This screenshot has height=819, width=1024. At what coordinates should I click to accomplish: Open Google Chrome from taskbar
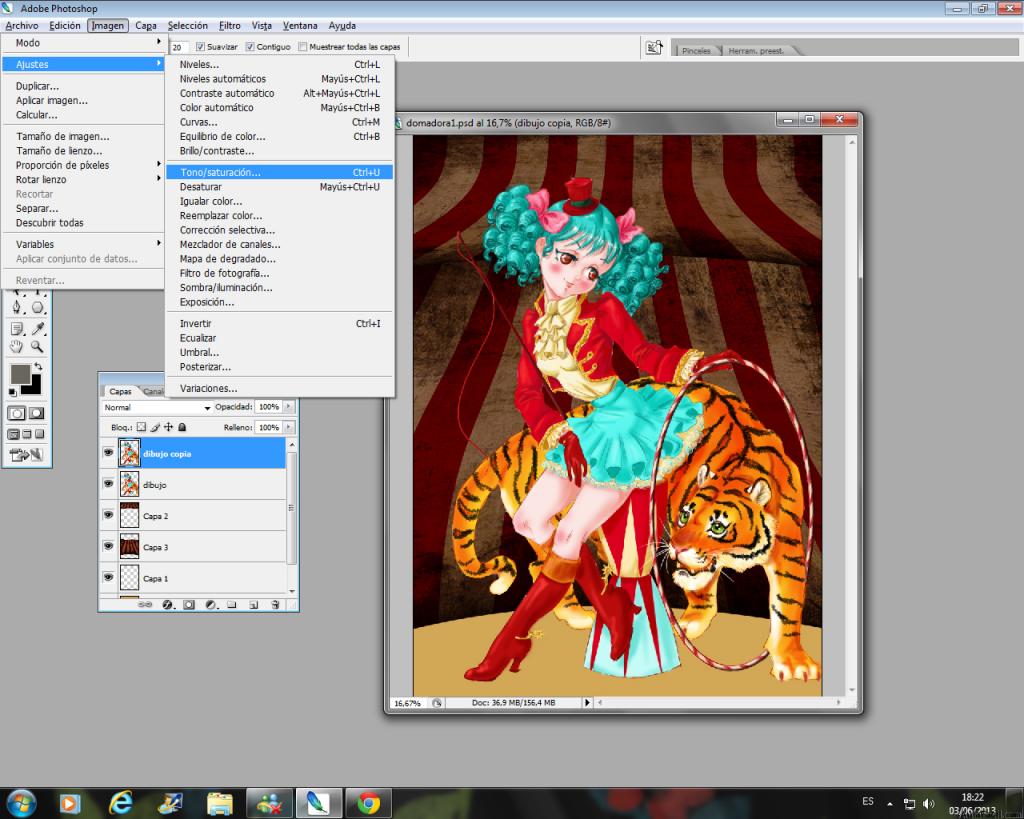click(x=368, y=803)
